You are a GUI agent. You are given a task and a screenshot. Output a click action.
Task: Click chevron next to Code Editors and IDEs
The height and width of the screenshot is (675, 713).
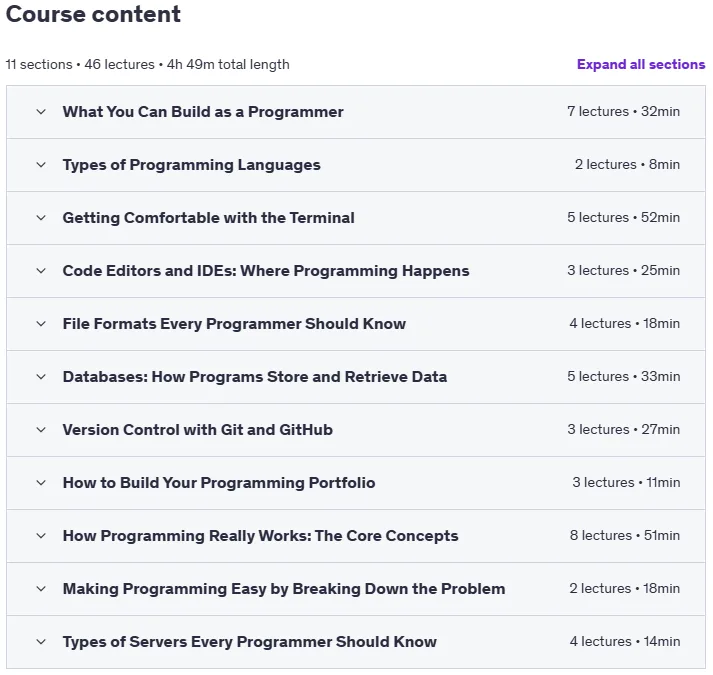tap(41, 271)
